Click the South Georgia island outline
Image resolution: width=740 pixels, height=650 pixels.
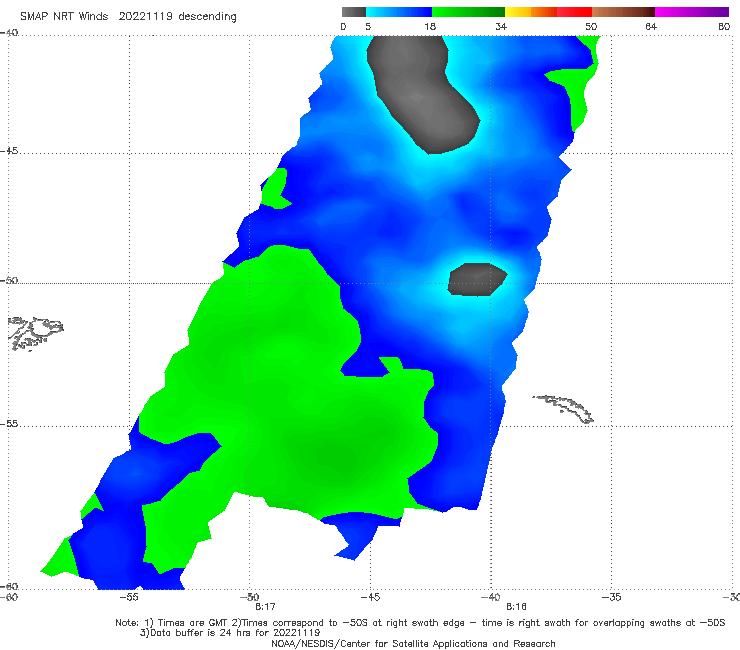[x=564, y=409]
